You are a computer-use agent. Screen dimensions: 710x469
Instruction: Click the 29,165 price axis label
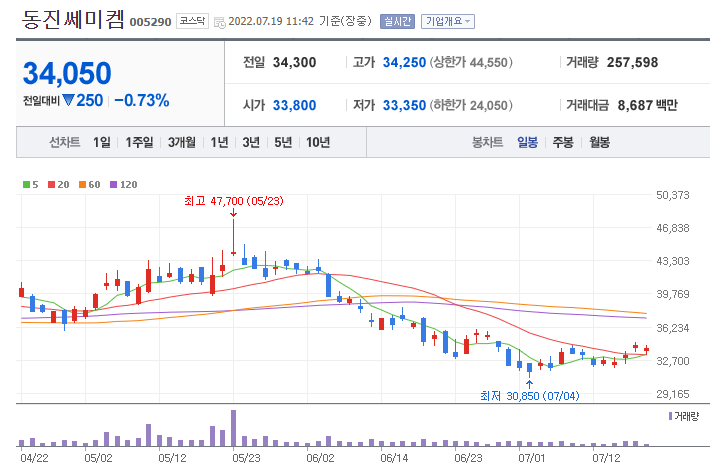coord(673,394)
